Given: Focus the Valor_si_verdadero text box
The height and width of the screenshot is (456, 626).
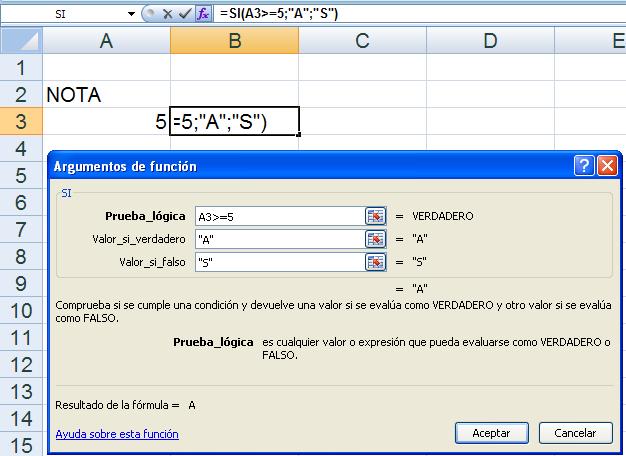Looking at the screenshot, I should [x=278, y=238].
